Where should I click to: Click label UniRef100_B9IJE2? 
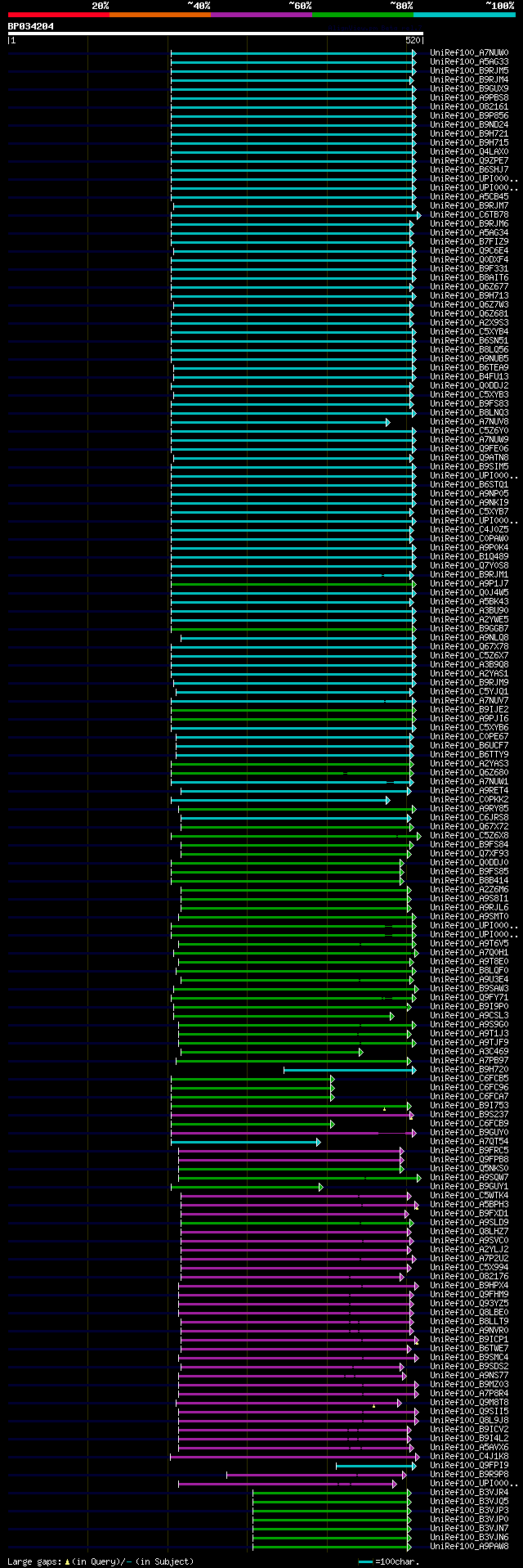(469, 710)
